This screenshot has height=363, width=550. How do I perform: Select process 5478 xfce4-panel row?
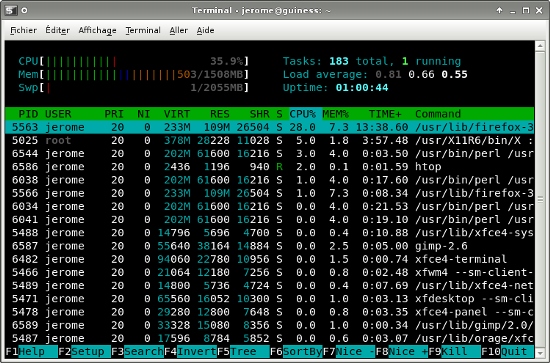click(269, 312)
